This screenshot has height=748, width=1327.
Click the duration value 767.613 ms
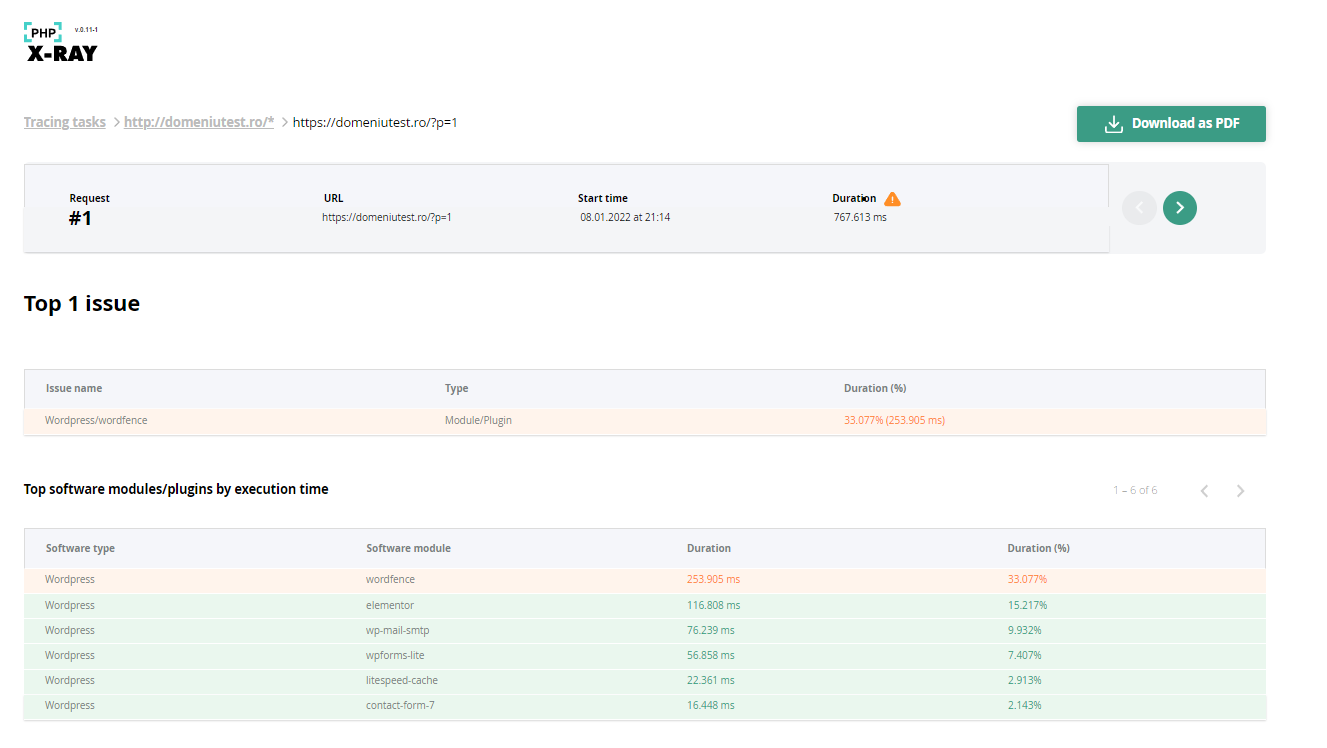860,217
